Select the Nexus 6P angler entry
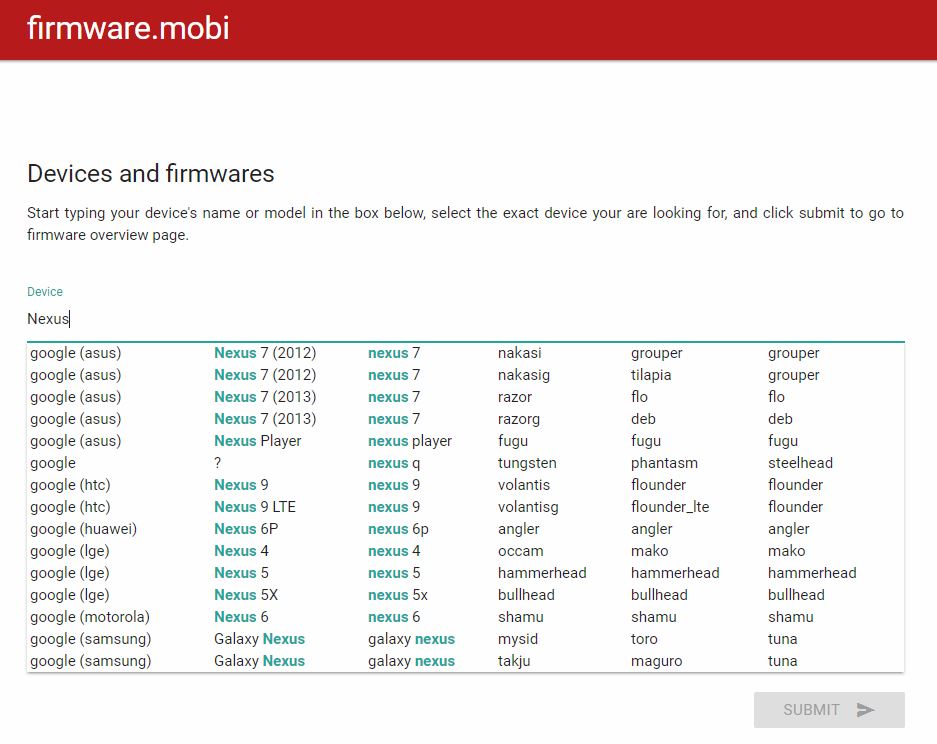 tap(466, 529)
